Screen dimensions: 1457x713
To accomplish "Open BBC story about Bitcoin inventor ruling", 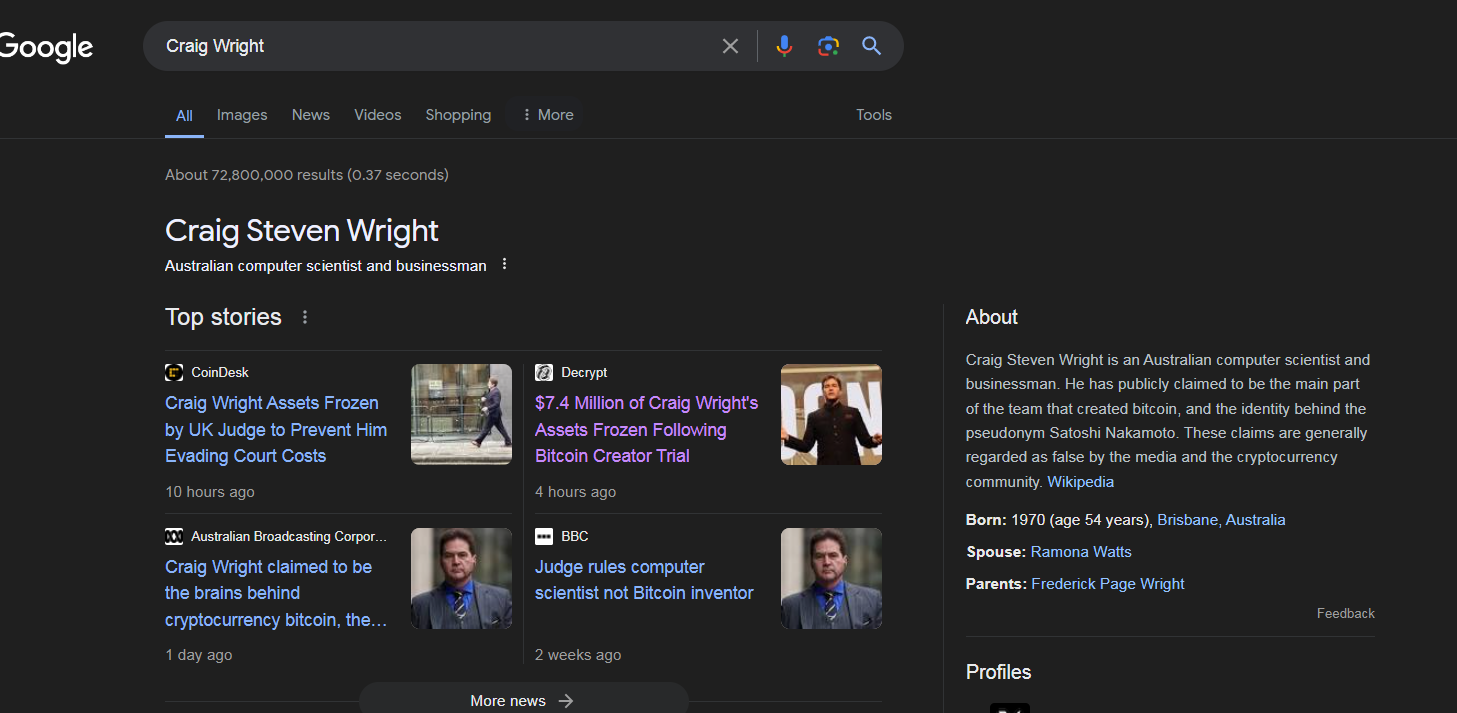I will click(x=644, y=580).
